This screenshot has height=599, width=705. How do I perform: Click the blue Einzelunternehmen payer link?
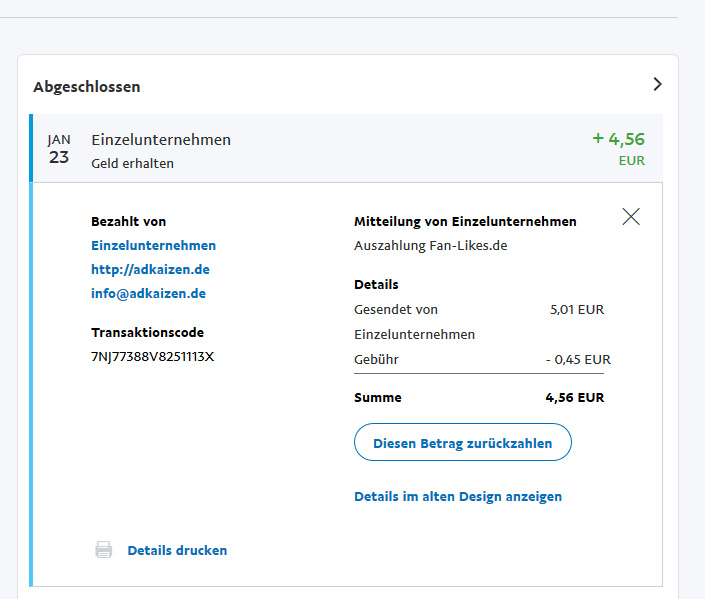tap(153, 245)
